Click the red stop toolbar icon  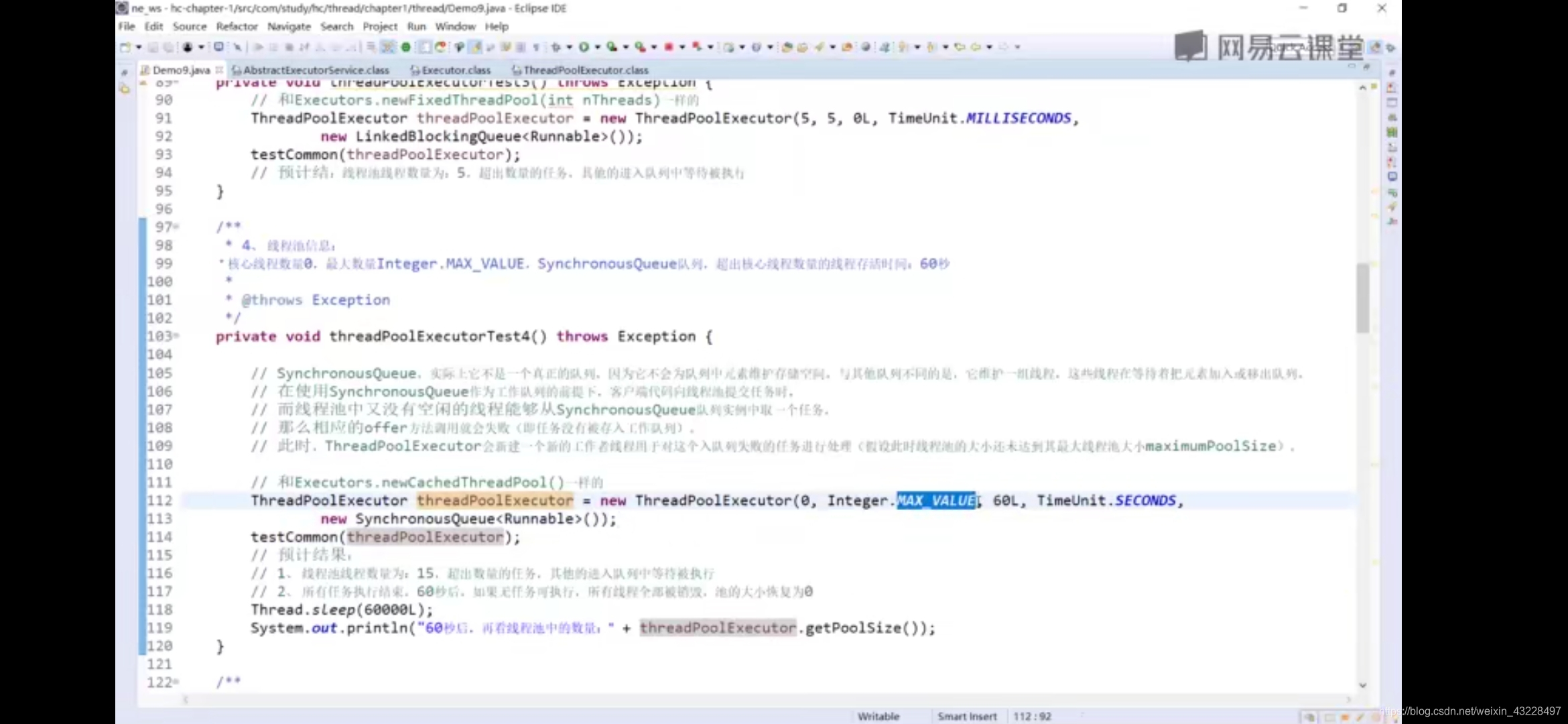[x=668, y=47]
